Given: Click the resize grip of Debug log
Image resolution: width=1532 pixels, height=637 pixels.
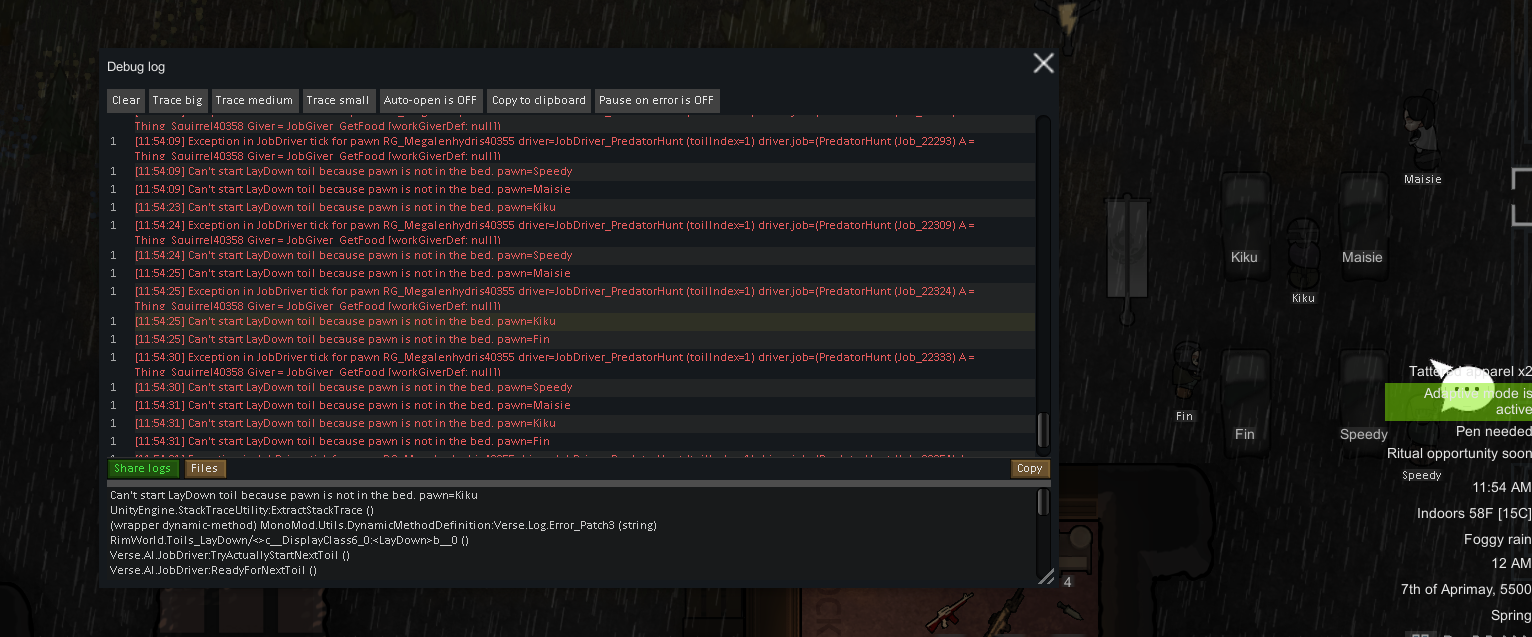Looking at the screenshot, I should 1046,576.
